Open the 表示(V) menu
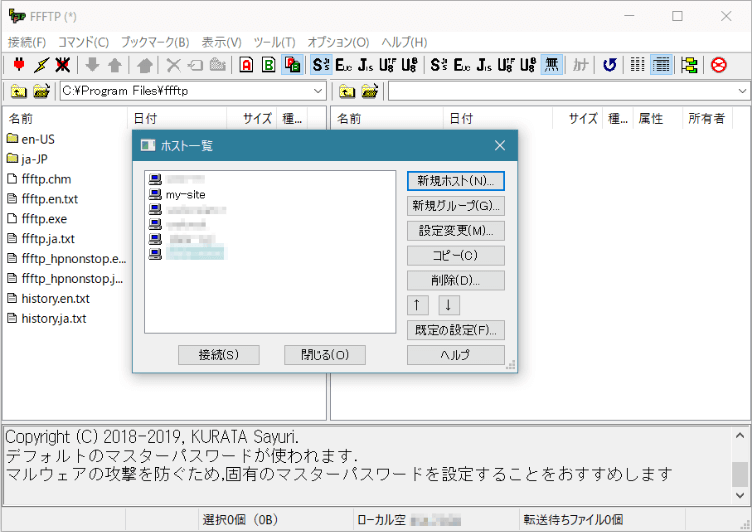Image resolution: width=752 pixels, height=532 pixels. 221,42
